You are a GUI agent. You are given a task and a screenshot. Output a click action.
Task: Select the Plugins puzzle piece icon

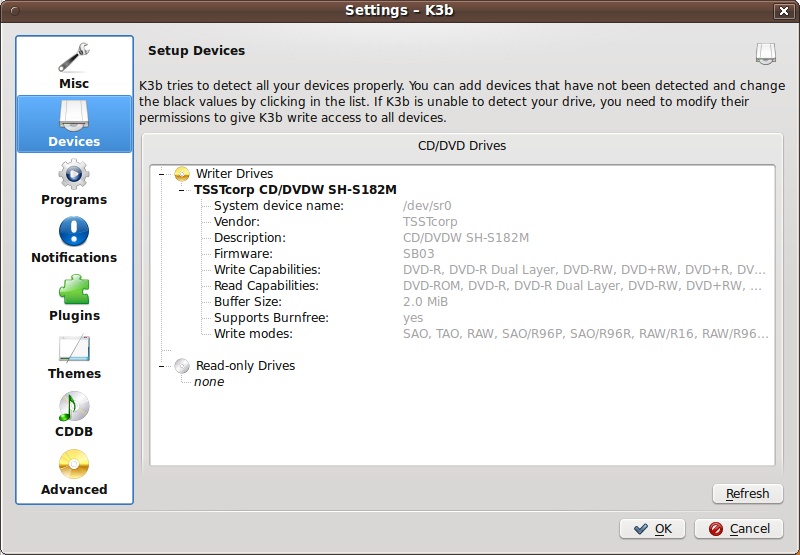pyautogui.click(x=74, y=290)
